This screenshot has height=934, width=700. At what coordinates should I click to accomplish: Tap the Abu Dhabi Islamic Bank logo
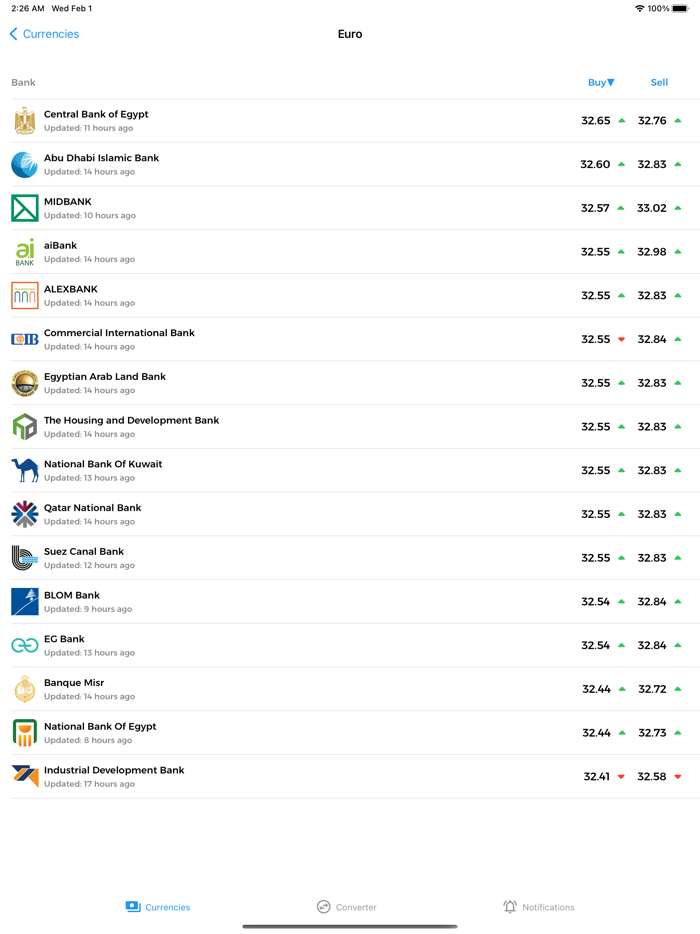(25, 165)
